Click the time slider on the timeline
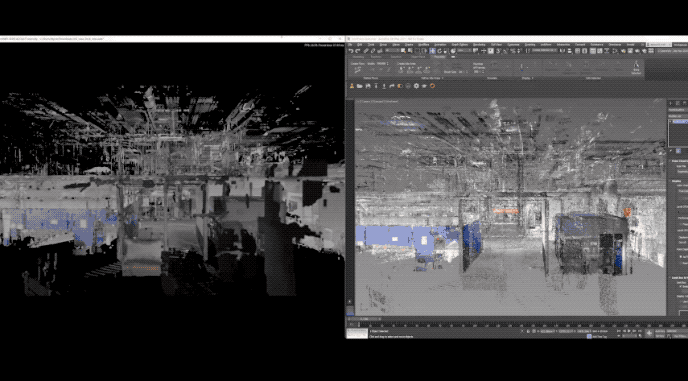Viewport: 688px width, 381px height. click(365, 319)
